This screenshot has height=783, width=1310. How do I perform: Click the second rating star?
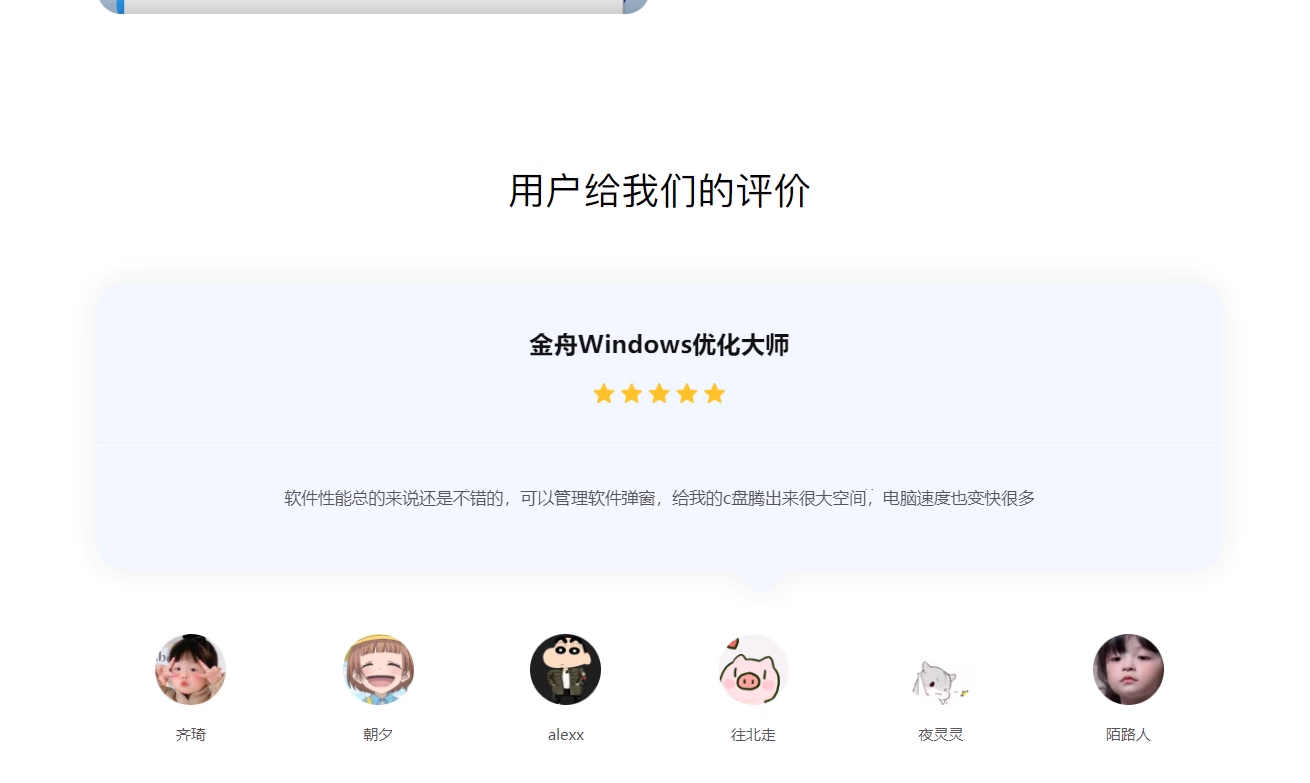[x=631, y=393]
